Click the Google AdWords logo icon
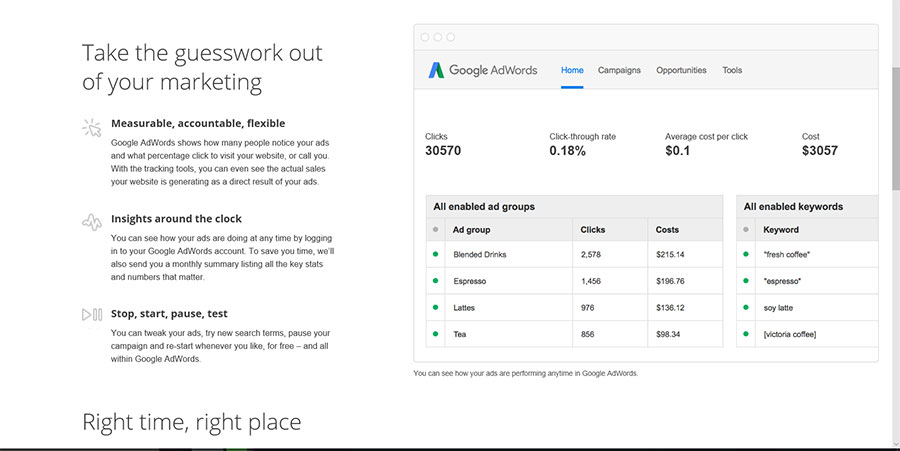Image resolution: width=900 pixels, height=451 pixels. click(436, 70)
